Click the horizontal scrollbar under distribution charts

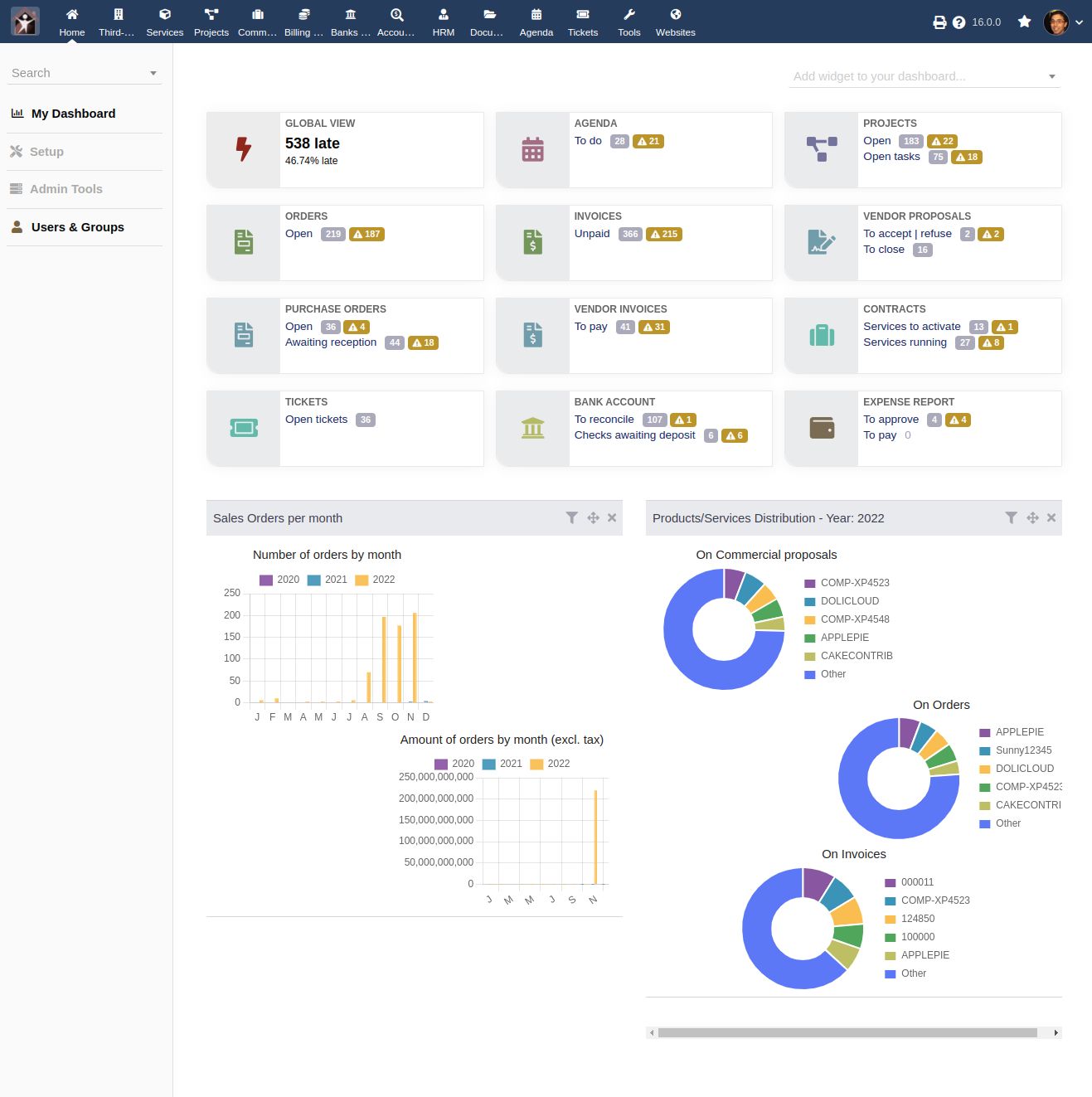(x=847, y=1032)
